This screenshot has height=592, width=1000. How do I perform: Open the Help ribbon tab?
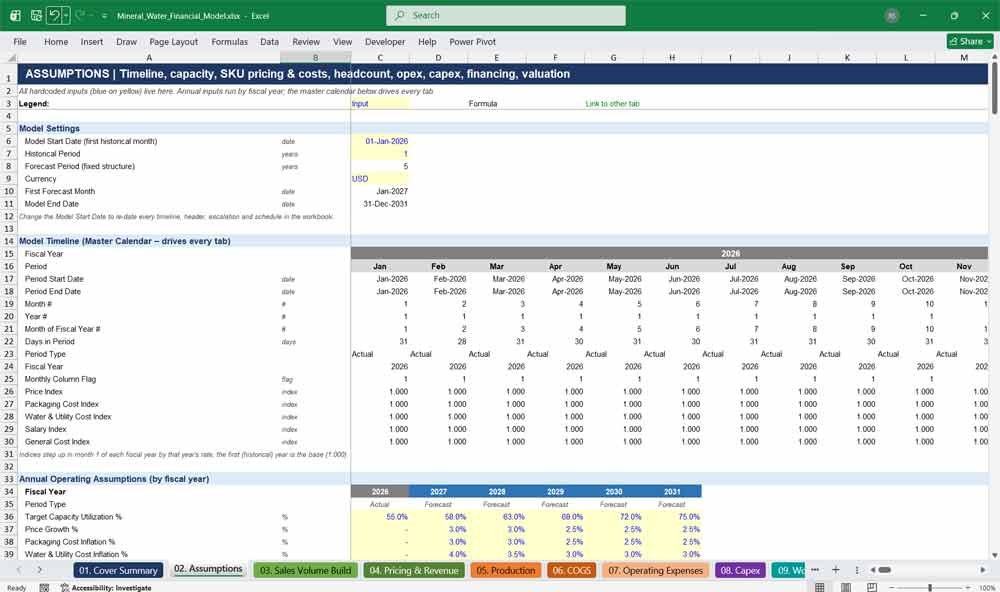[427, 41]
